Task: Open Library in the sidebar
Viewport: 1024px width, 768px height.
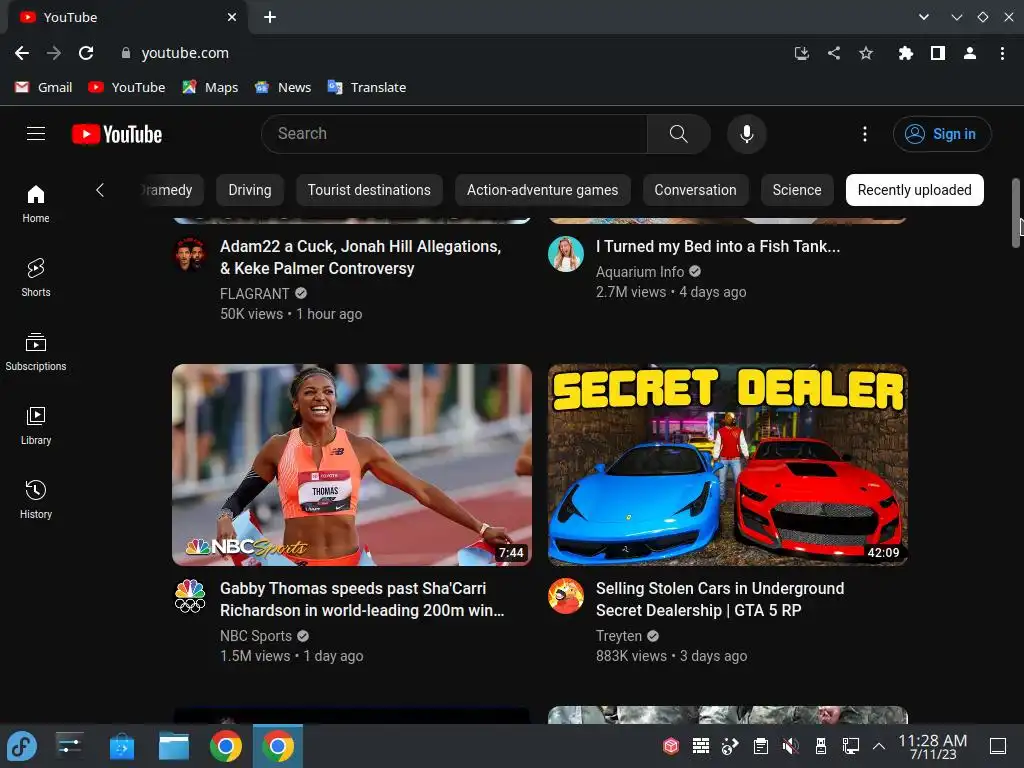Action: (36, 425)
